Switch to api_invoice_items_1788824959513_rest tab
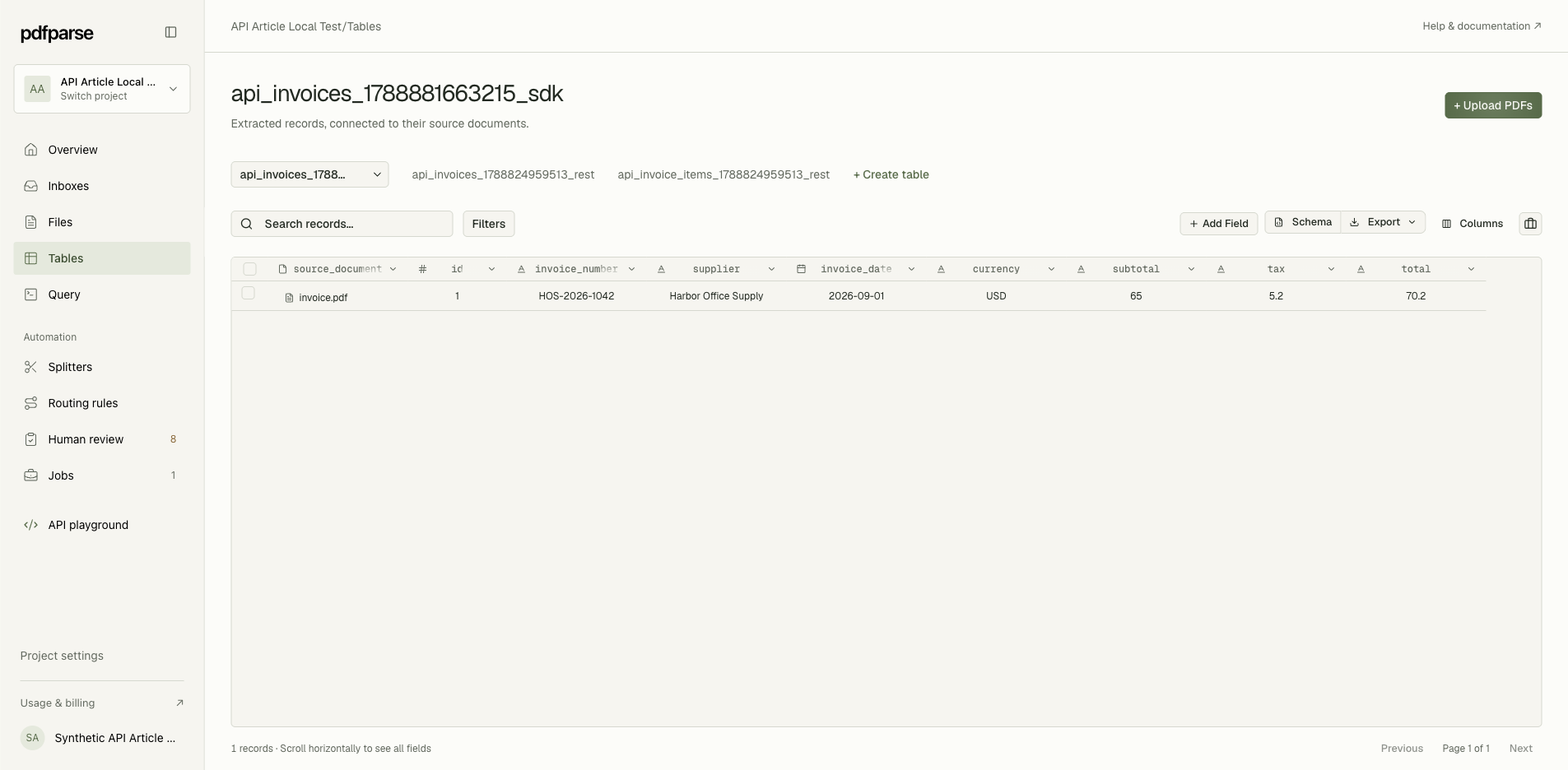Viewport: 1568px width, 770px height. [x=724, y=174]
